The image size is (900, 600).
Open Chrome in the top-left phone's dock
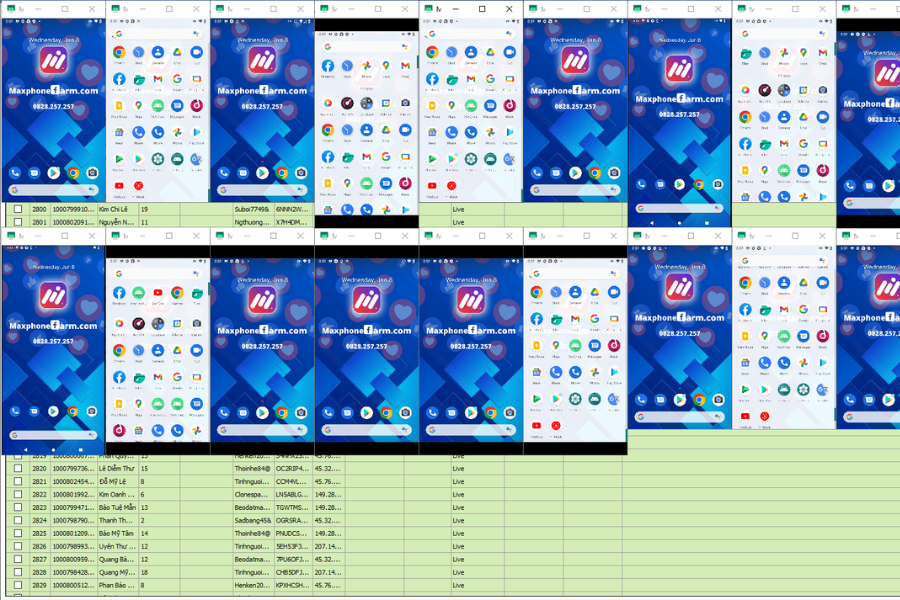72,173
